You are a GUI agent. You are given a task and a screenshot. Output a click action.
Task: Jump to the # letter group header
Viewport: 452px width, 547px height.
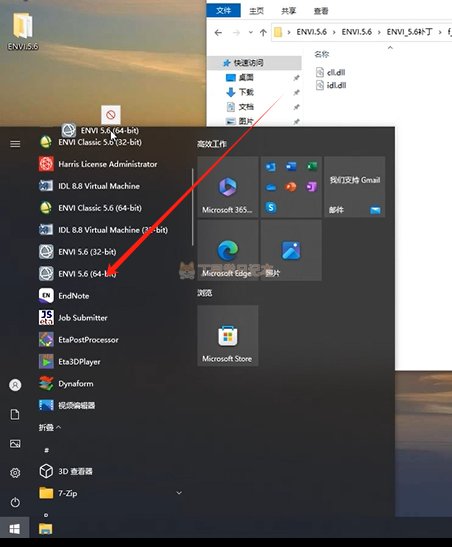[46, 450]
